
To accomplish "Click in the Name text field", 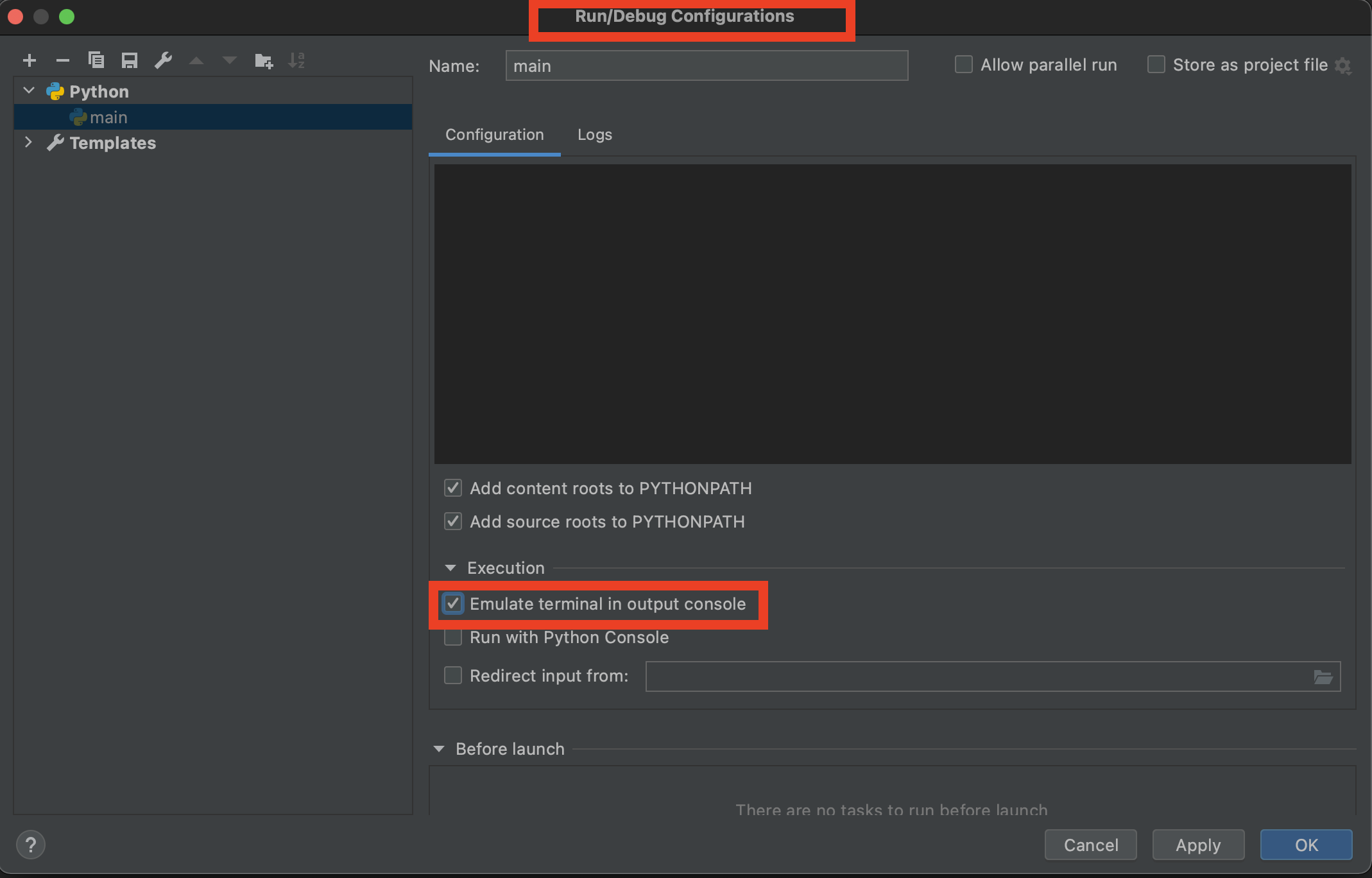I will tap(706, 65).
